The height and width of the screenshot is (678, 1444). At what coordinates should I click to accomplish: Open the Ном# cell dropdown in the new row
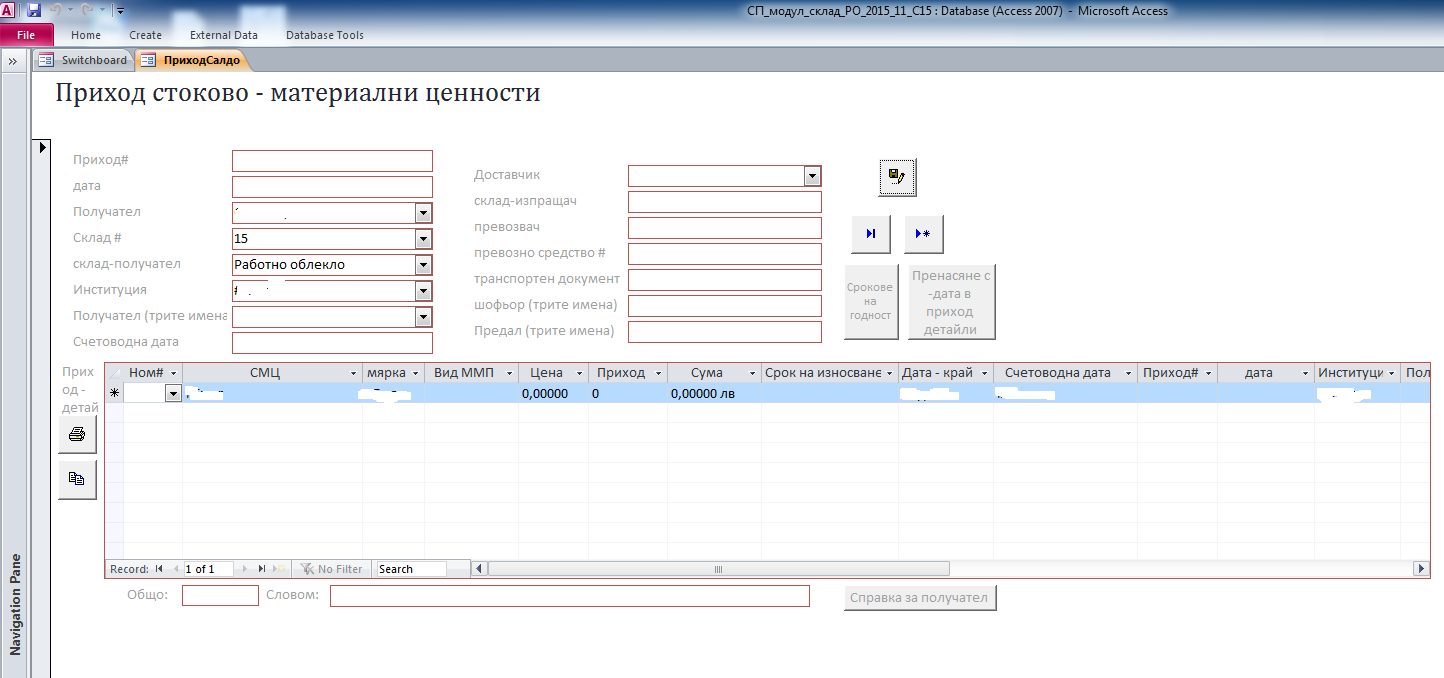173,394
